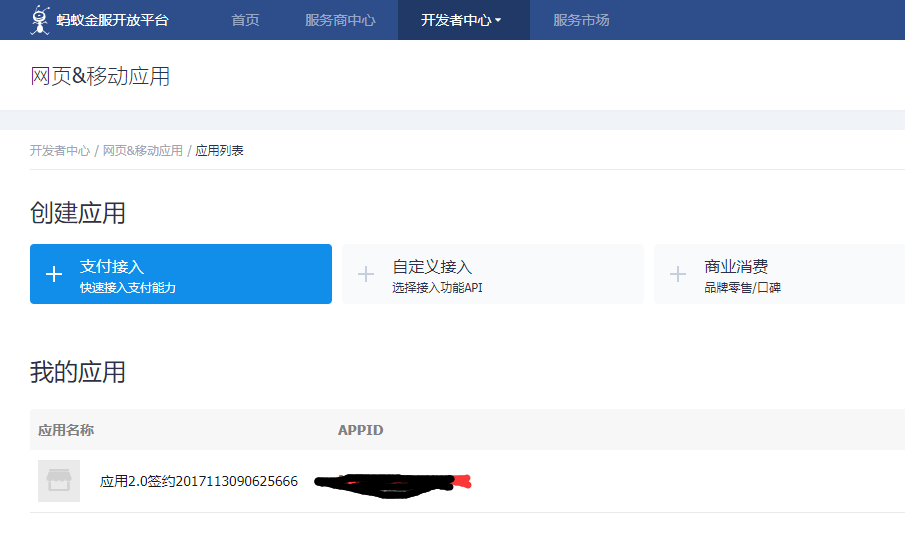Viewport: 905px width, 535px height.
Task: Open the 首页 navigation item
Action: pos(245,20)
